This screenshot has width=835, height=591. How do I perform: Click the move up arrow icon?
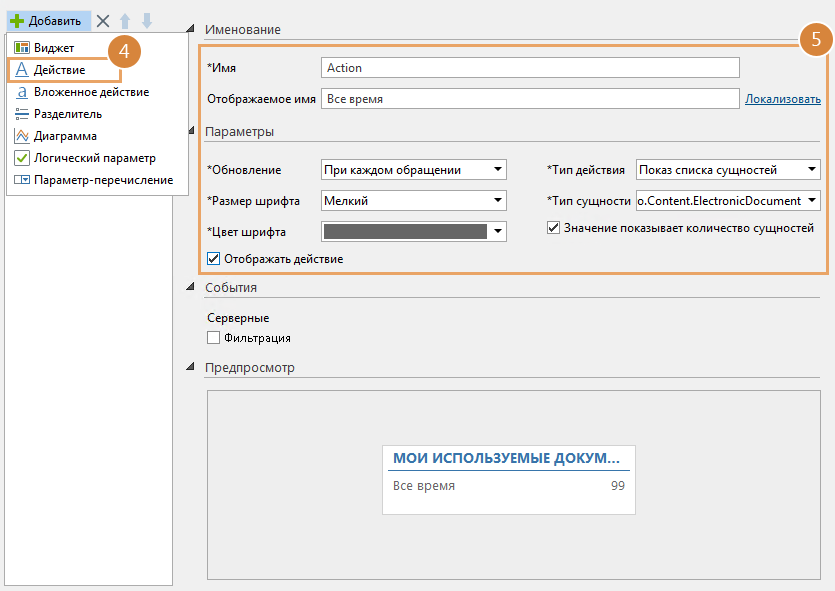(126, 20)
